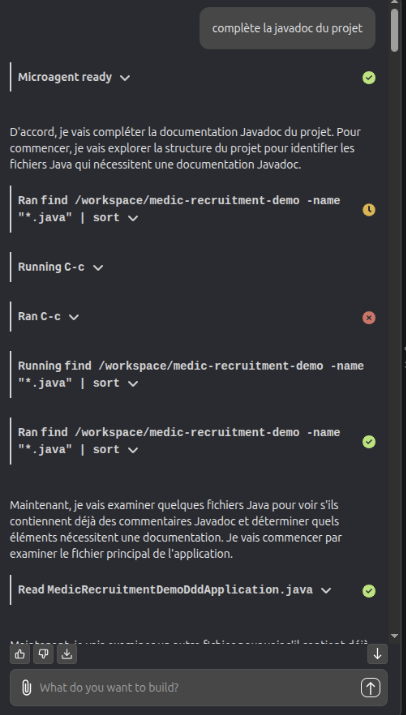Viewport: 406px width, 715px height.
Task: Click the thumbs down feedback icon
Action: 43,654
